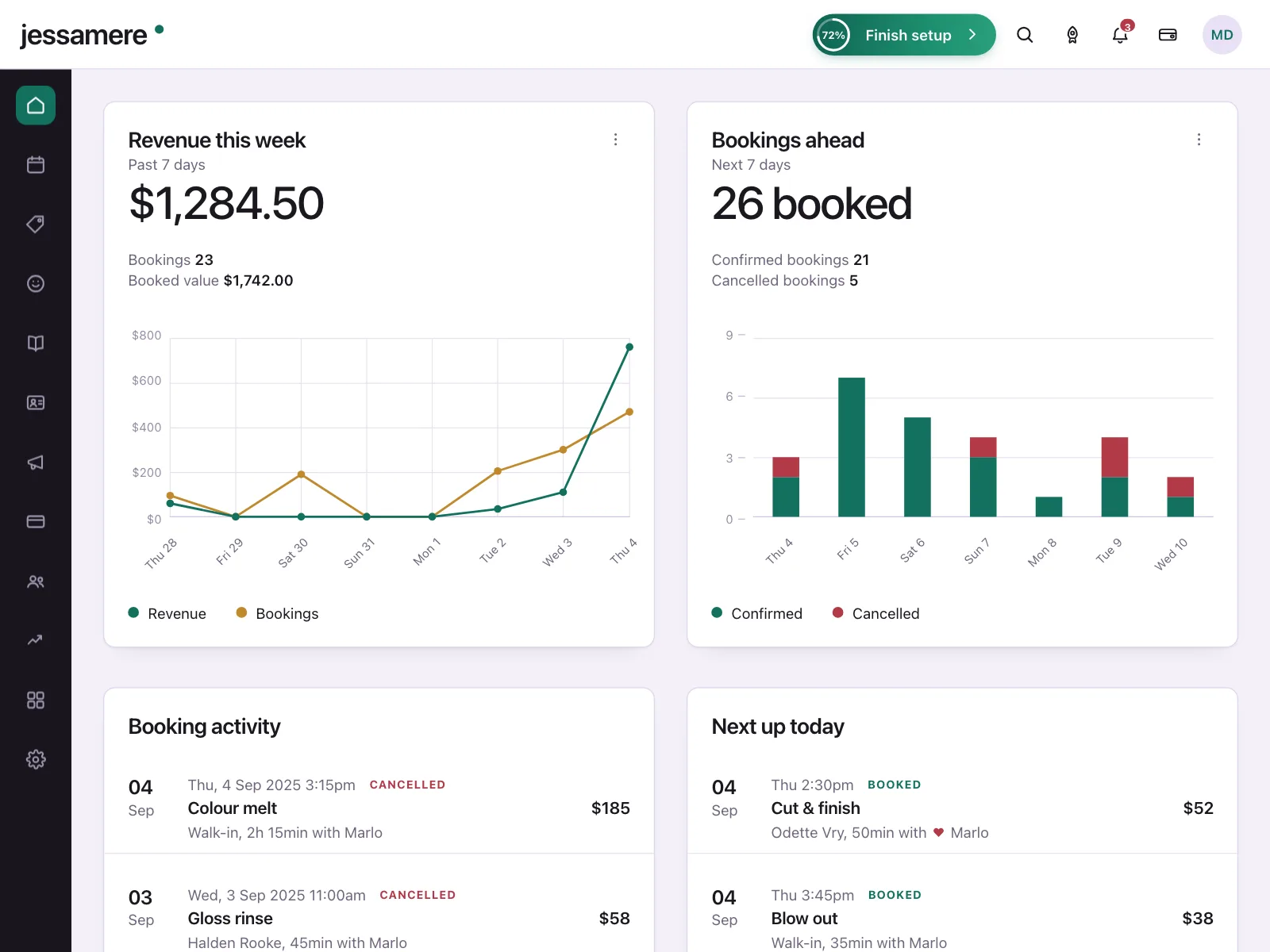Click the Fri 5 confirmed bar
The image size is (1270, 952).
852,447
